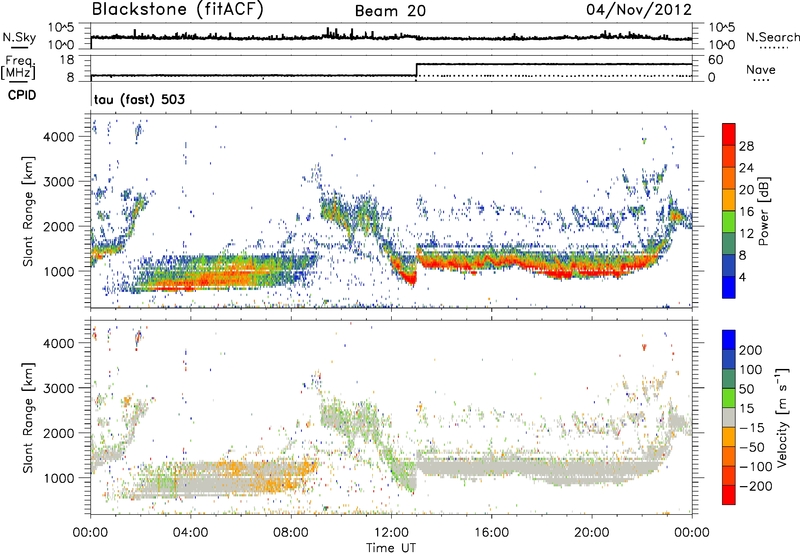800x554 pixels.
Task: Click the '28' power colorbar tick
Action: (x=746, y=146)
